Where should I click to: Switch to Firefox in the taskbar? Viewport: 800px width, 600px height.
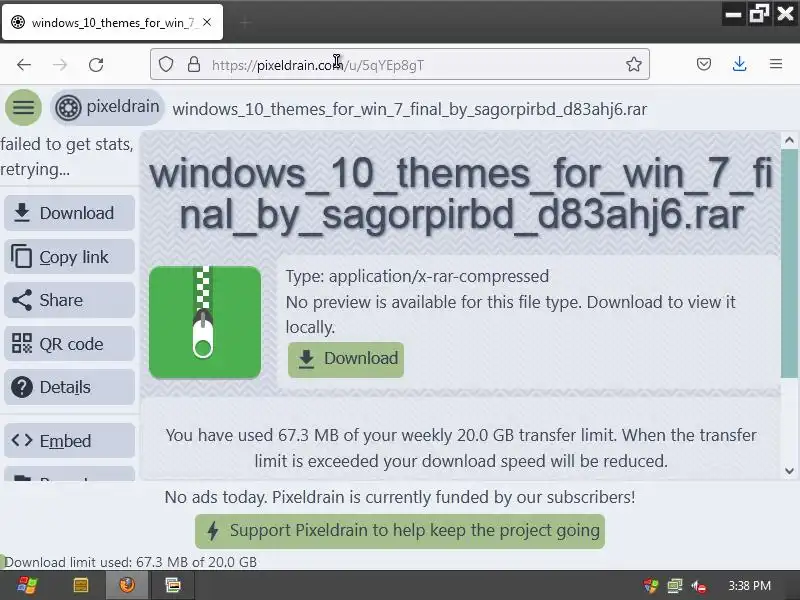click(127, 585)
